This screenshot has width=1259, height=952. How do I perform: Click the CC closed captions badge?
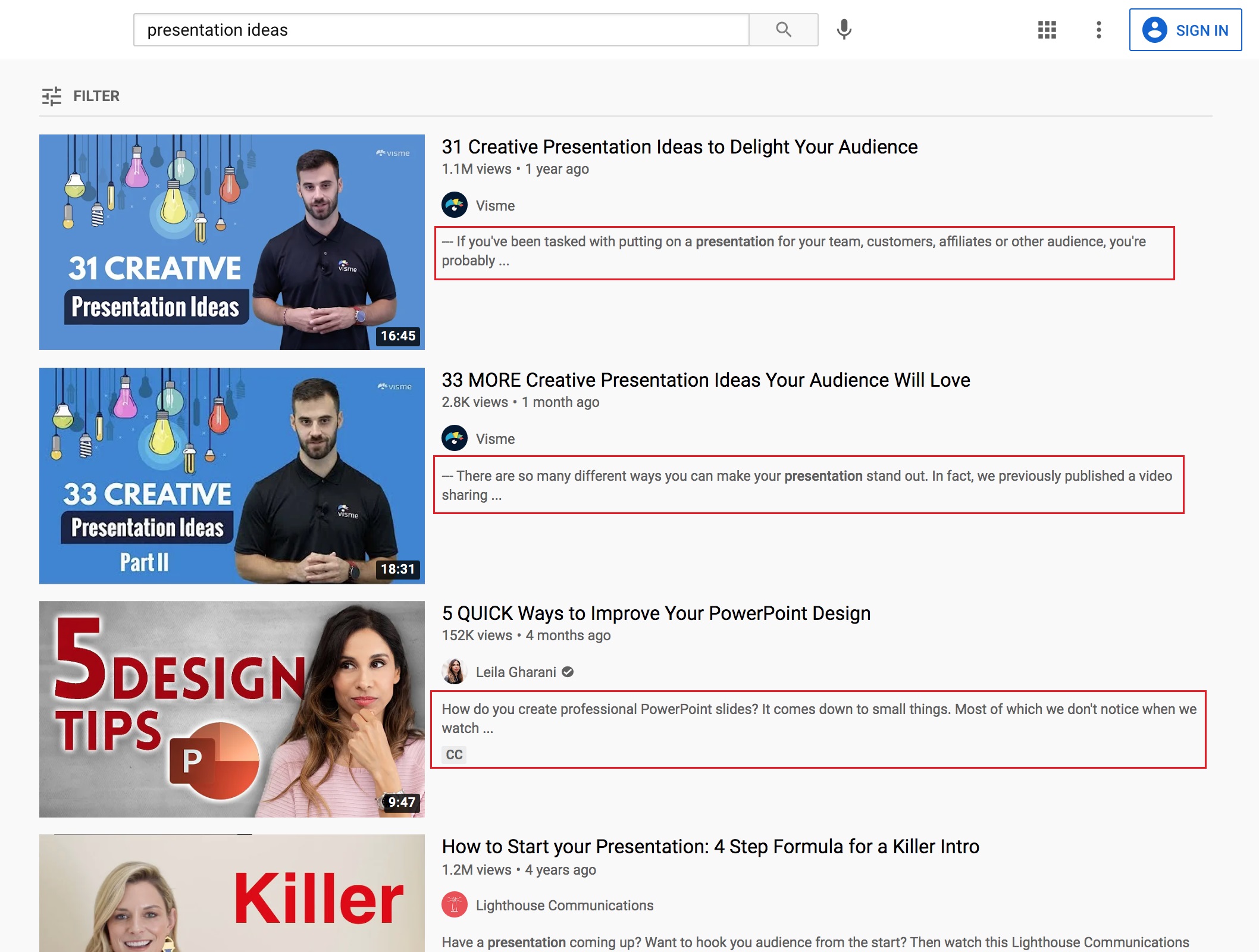454,754
